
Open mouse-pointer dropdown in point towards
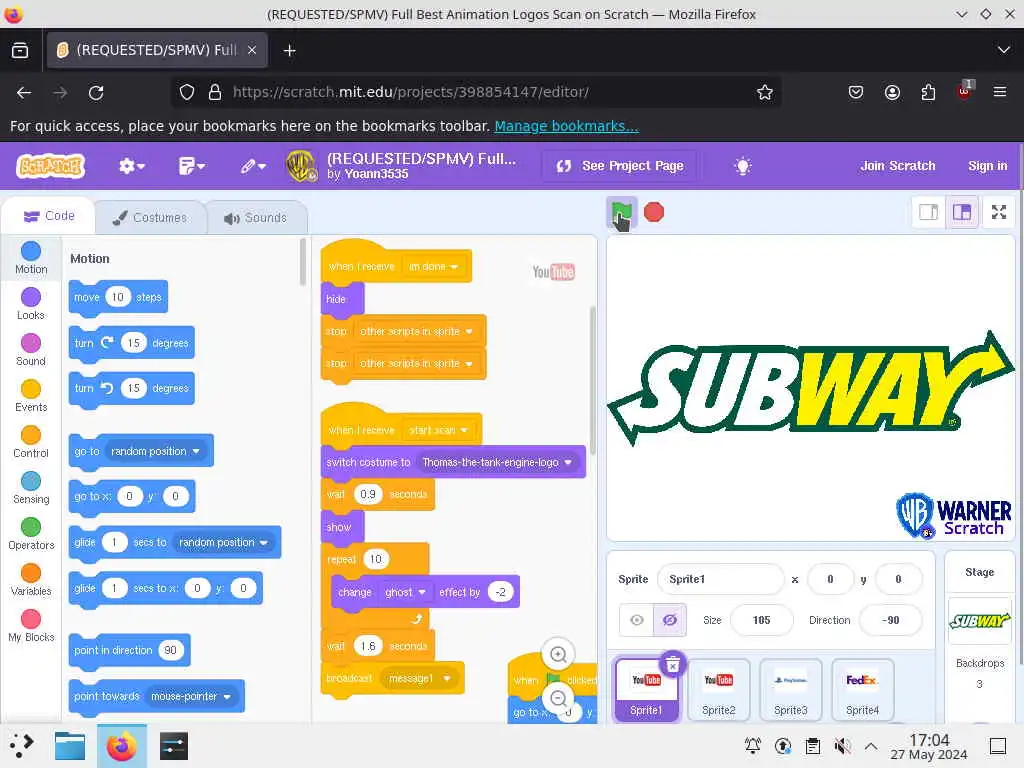[191, 696]
